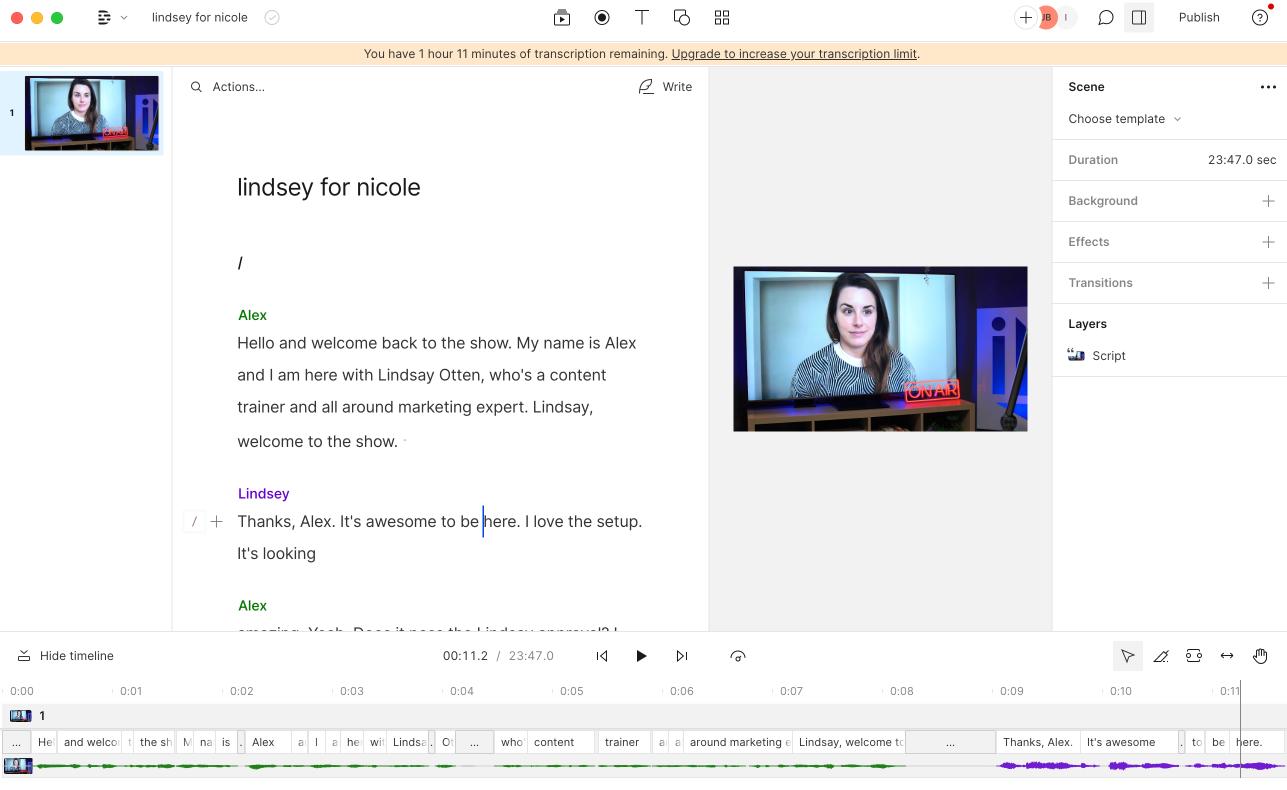The image size is (1287, 790).
Task: Open the comments panel icon
Action: coord(1106,17)
